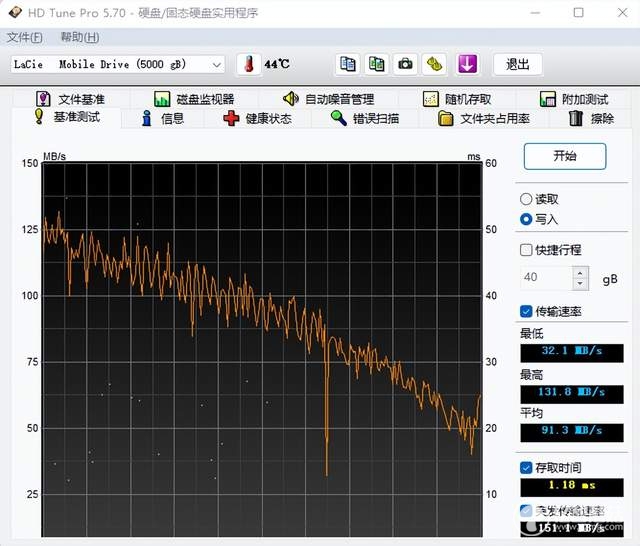Switch to the 文件夹占用率 tab
The width and height of the screenshot is (640, 546).
click(x=484, y=119)
